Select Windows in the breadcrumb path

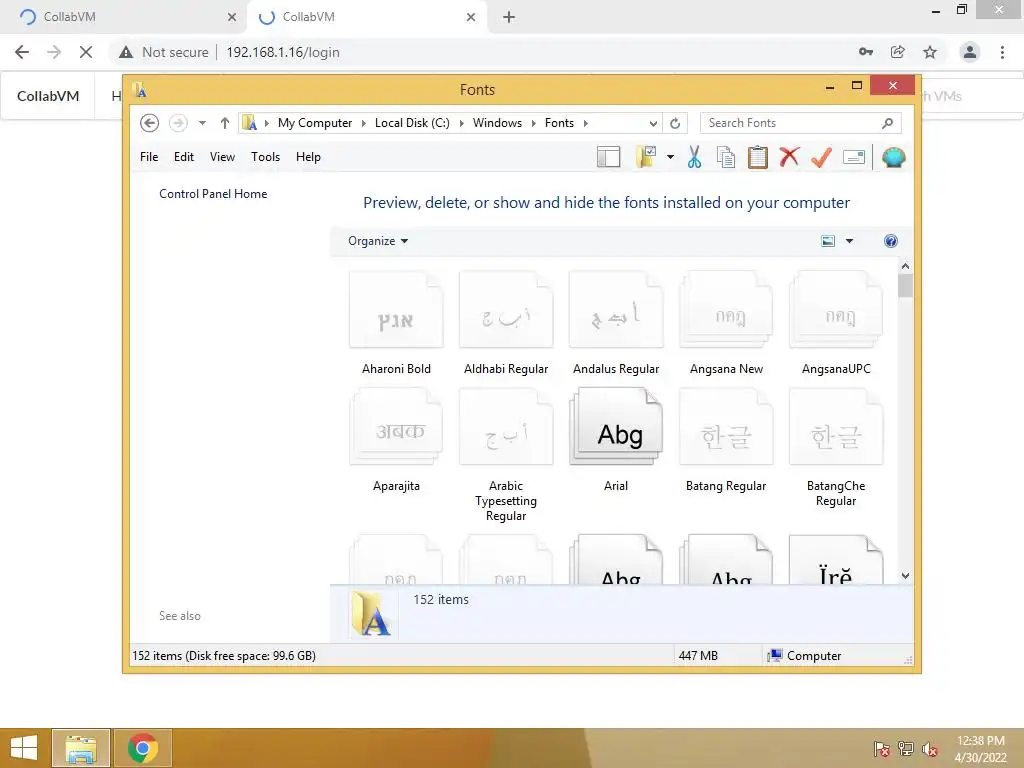point(497,123)
